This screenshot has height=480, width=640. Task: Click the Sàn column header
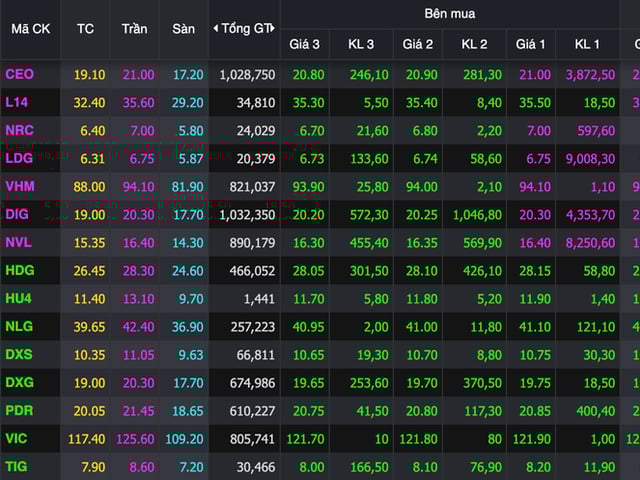[x=183, y=29]
